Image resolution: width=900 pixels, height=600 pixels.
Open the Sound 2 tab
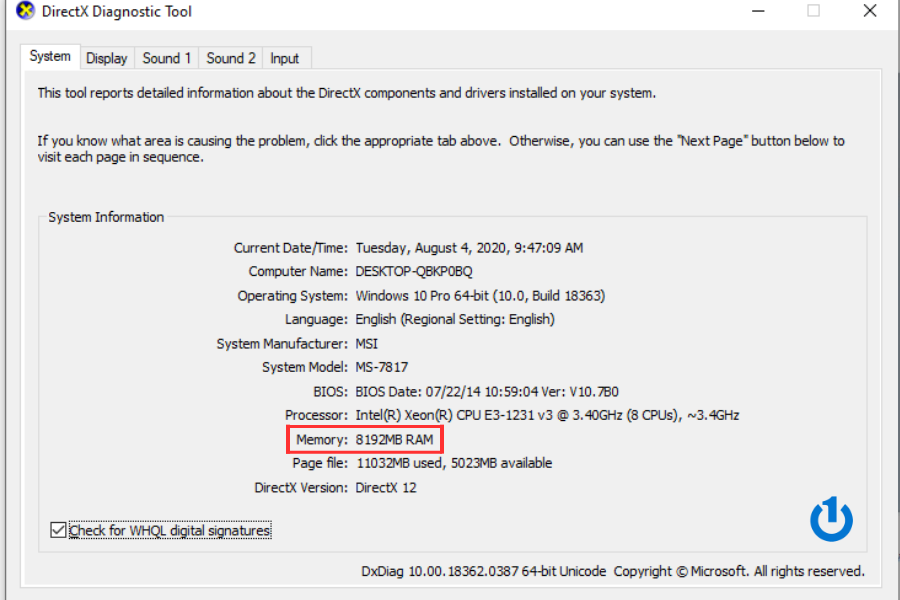[x=230, y=57]
